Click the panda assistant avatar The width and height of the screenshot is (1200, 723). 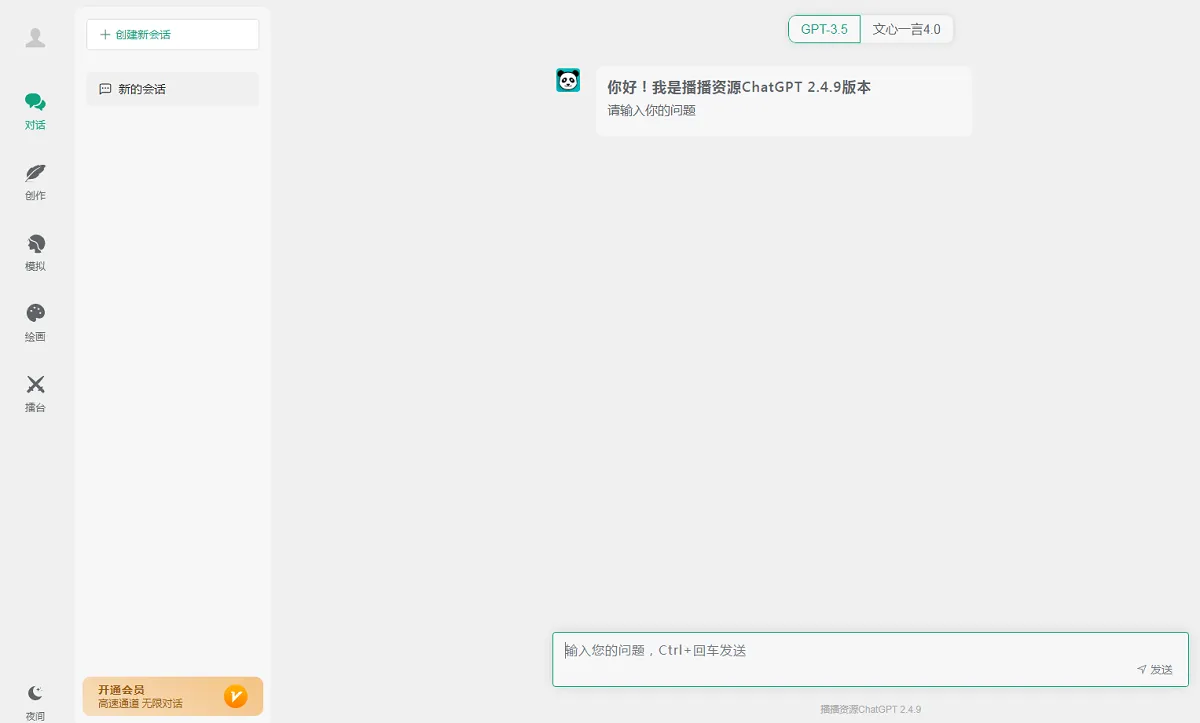[x=568, y=79]
